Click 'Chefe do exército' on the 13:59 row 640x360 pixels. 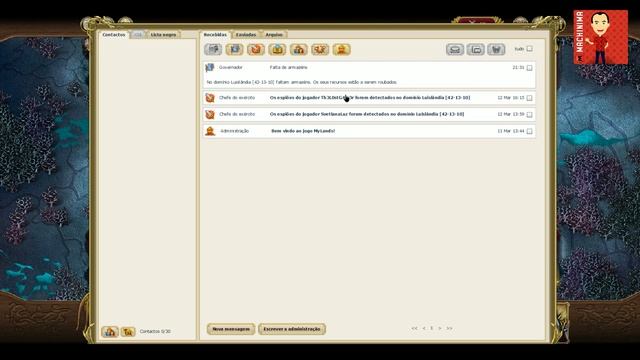click(x=237, y=114)
